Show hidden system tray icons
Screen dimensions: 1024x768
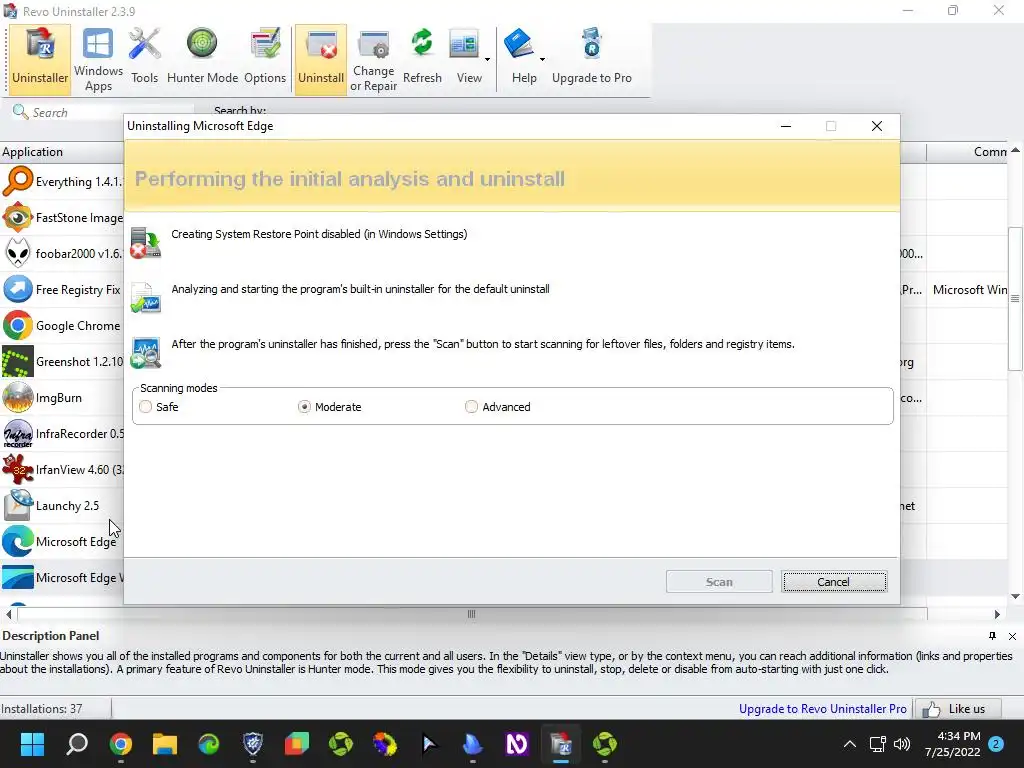(850, 744)
